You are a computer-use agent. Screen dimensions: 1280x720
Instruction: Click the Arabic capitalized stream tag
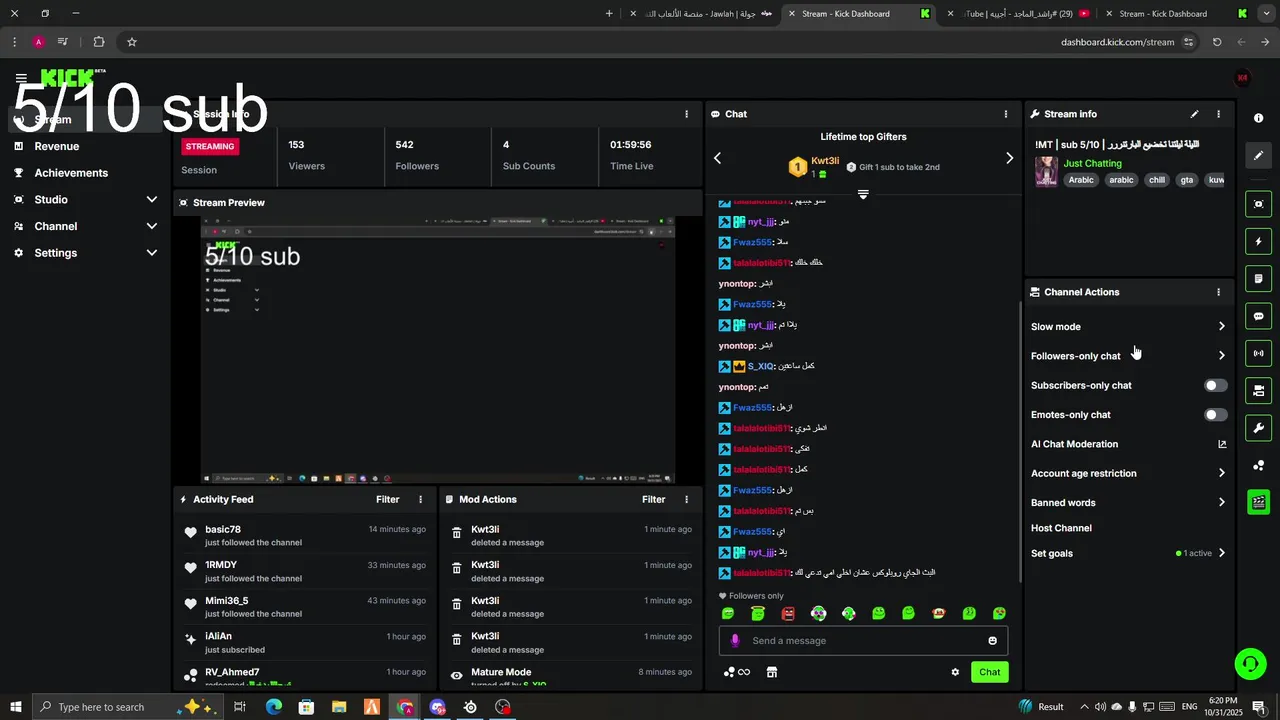click(1081, 180)
